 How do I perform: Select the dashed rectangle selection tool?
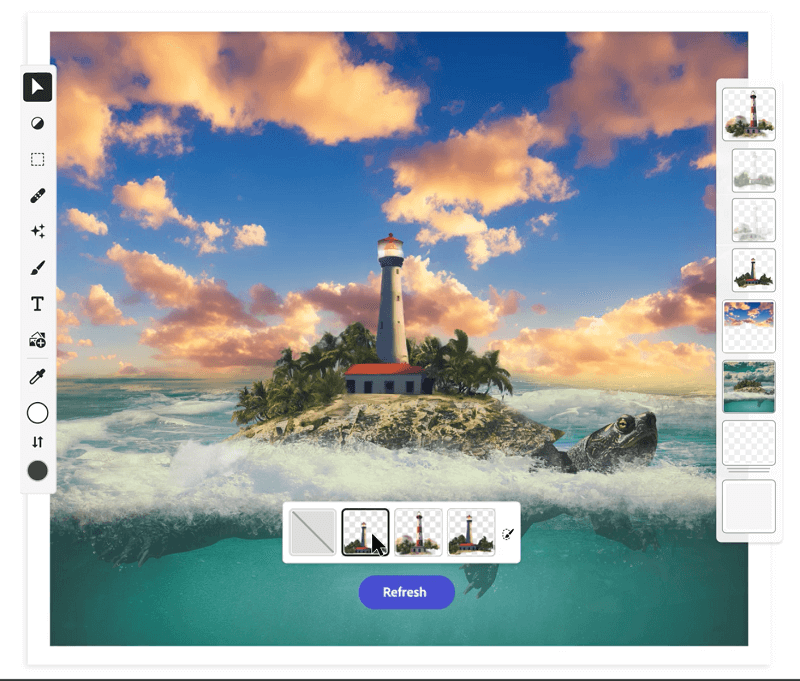37,159
